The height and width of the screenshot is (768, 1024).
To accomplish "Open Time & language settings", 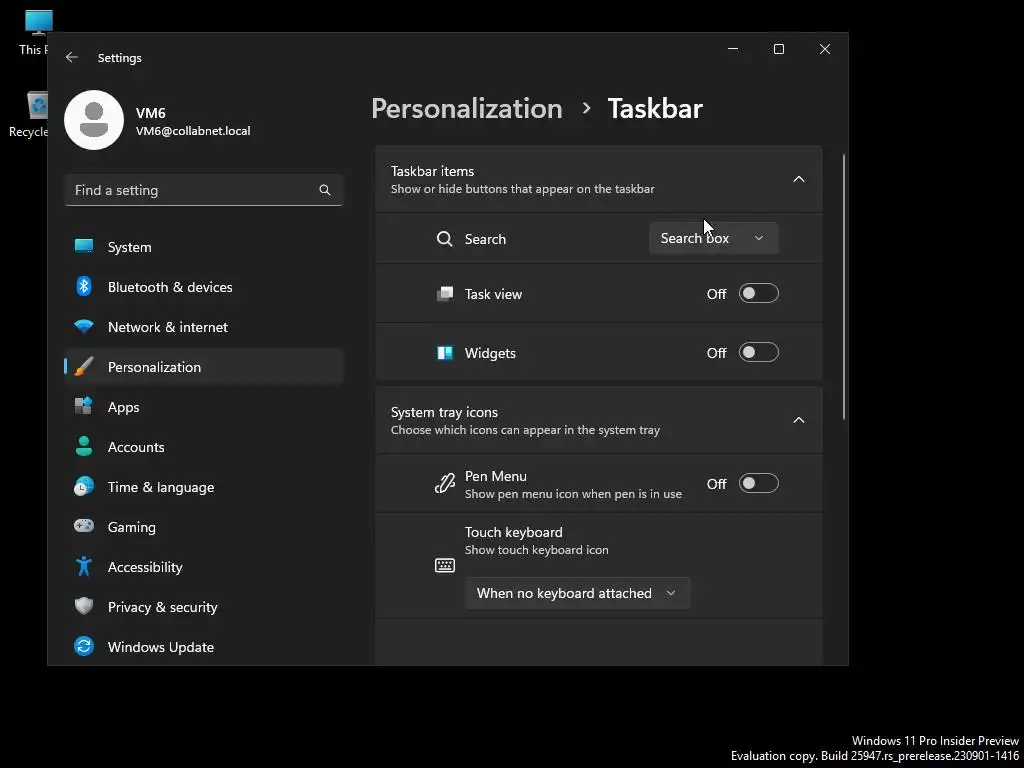I will coord(160,487).
